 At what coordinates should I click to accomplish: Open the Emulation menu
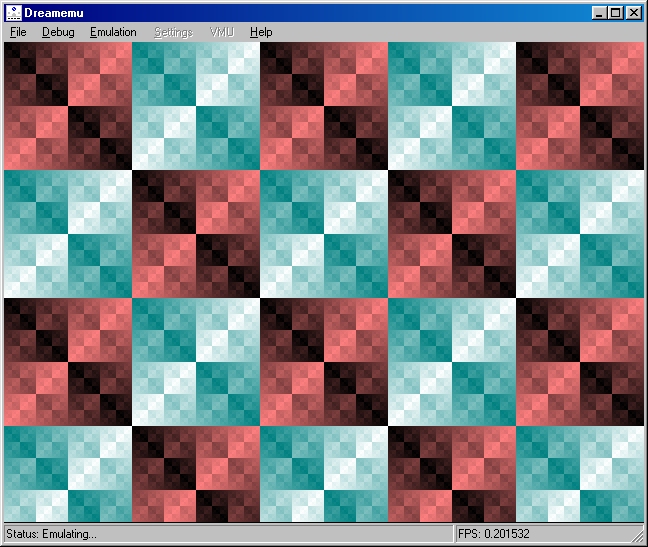(x=113, y=32)
